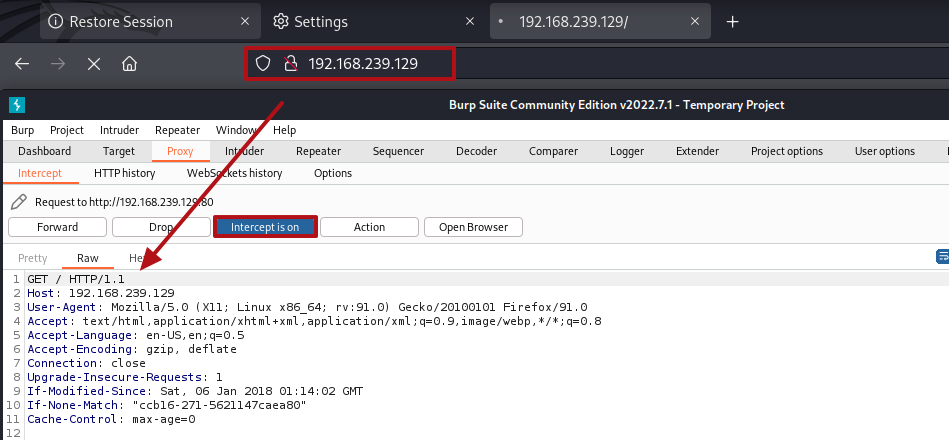Open the proxy Options sub-tab
Image resolution: width=949 pixels, height=440 pixels.
point(333,173)
